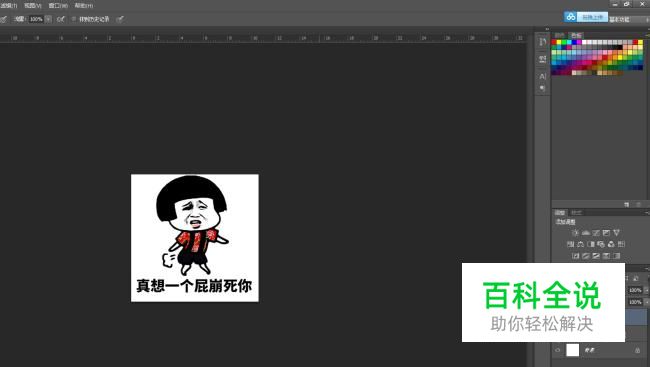Open the layer fill dropdown arrow
The height and width of the screenshot is (367, 650).
(x=646, y=302)
